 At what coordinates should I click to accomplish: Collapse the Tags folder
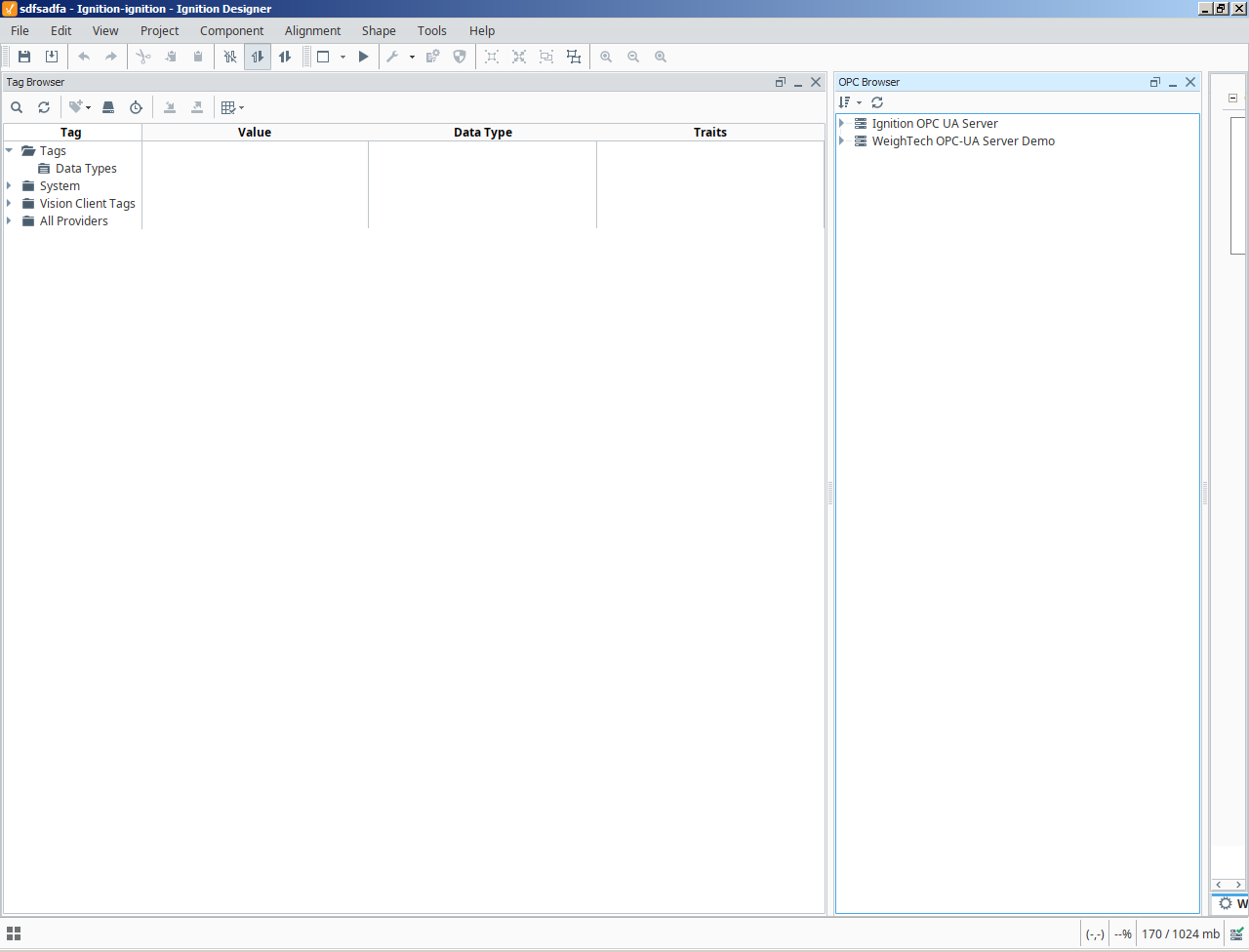click(x=9, y=150)
